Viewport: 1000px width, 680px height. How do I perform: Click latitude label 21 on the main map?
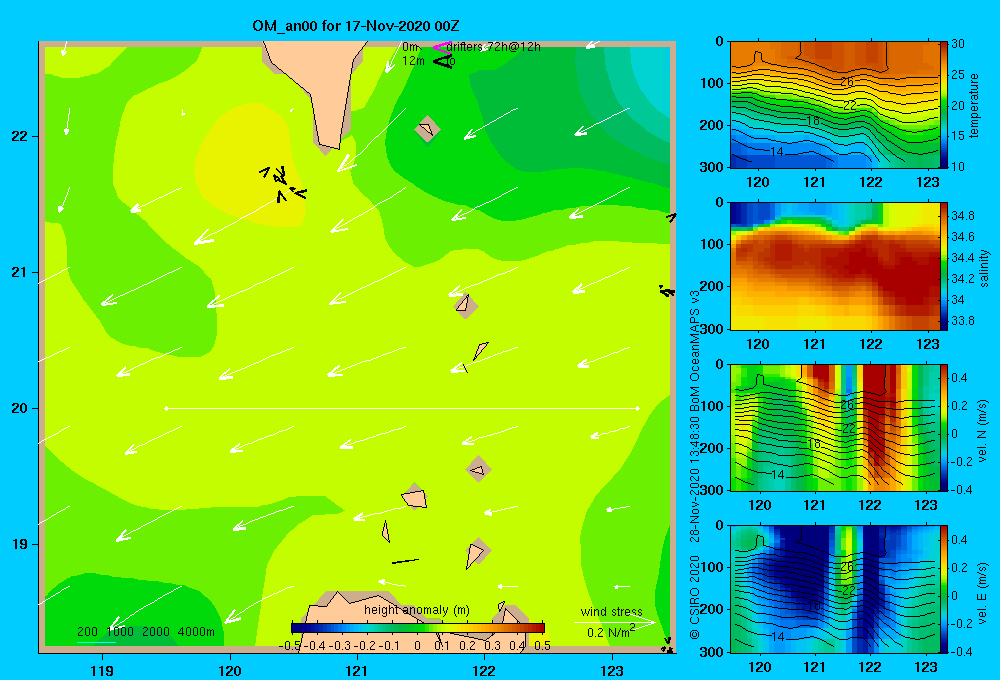click(20, 272)
